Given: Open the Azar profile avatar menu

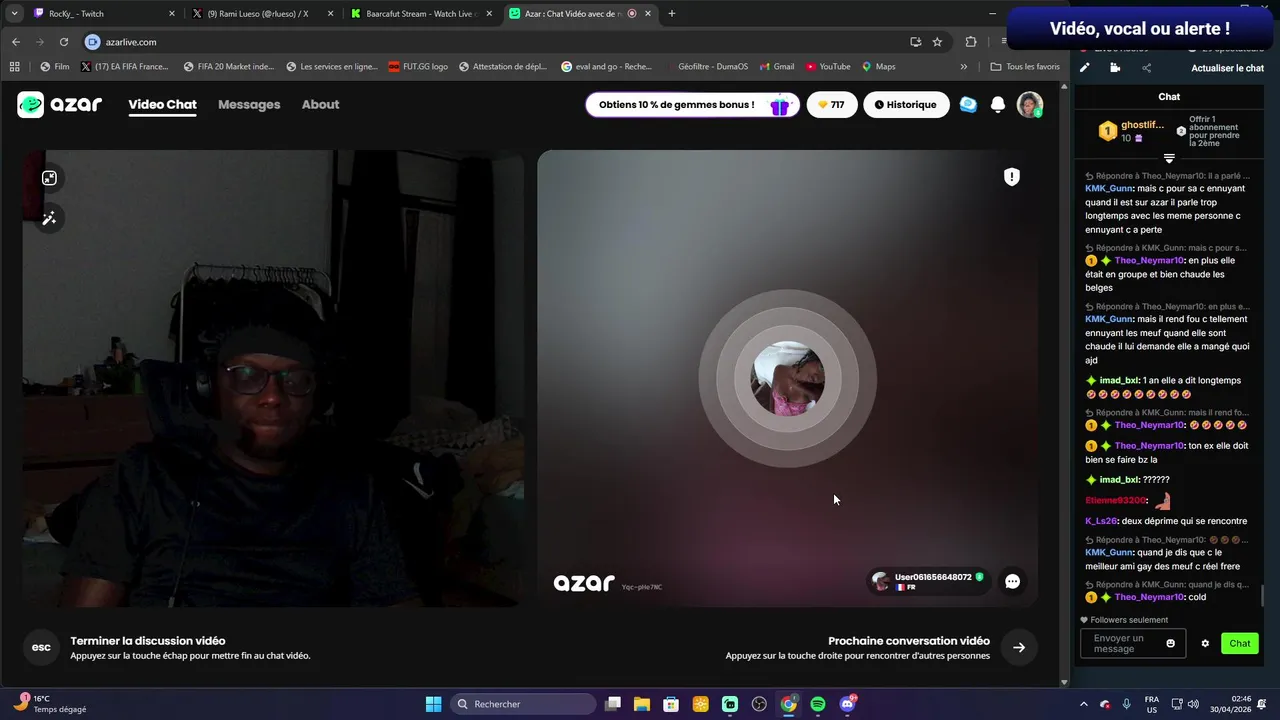Looking at the screenshot, I should 1030,104.
